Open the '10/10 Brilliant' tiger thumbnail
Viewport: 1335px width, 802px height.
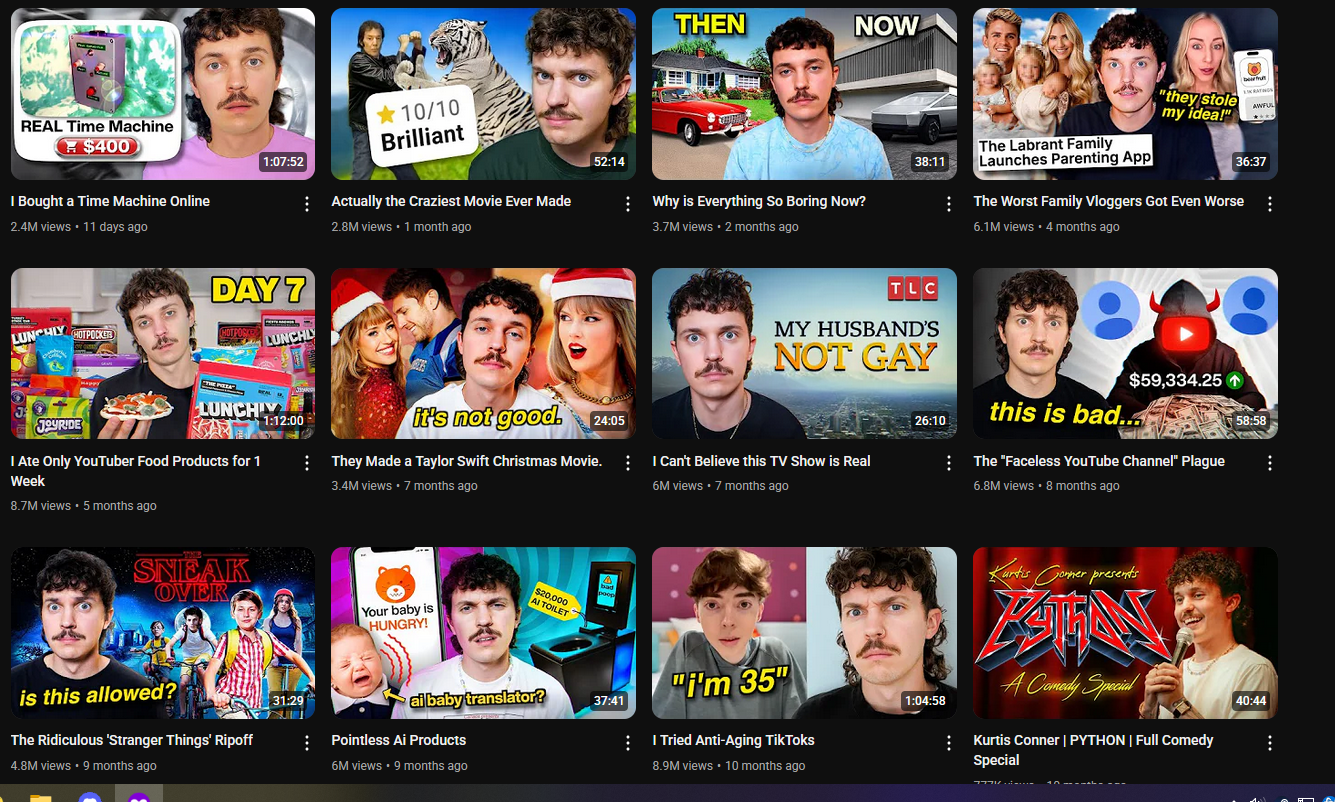(x=484, y=94)
